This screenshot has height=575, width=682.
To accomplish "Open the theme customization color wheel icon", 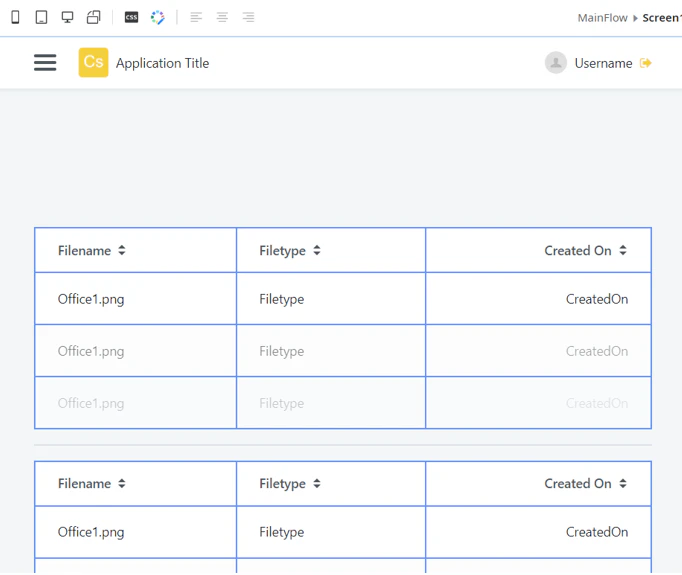I will [x=157, y=17].
